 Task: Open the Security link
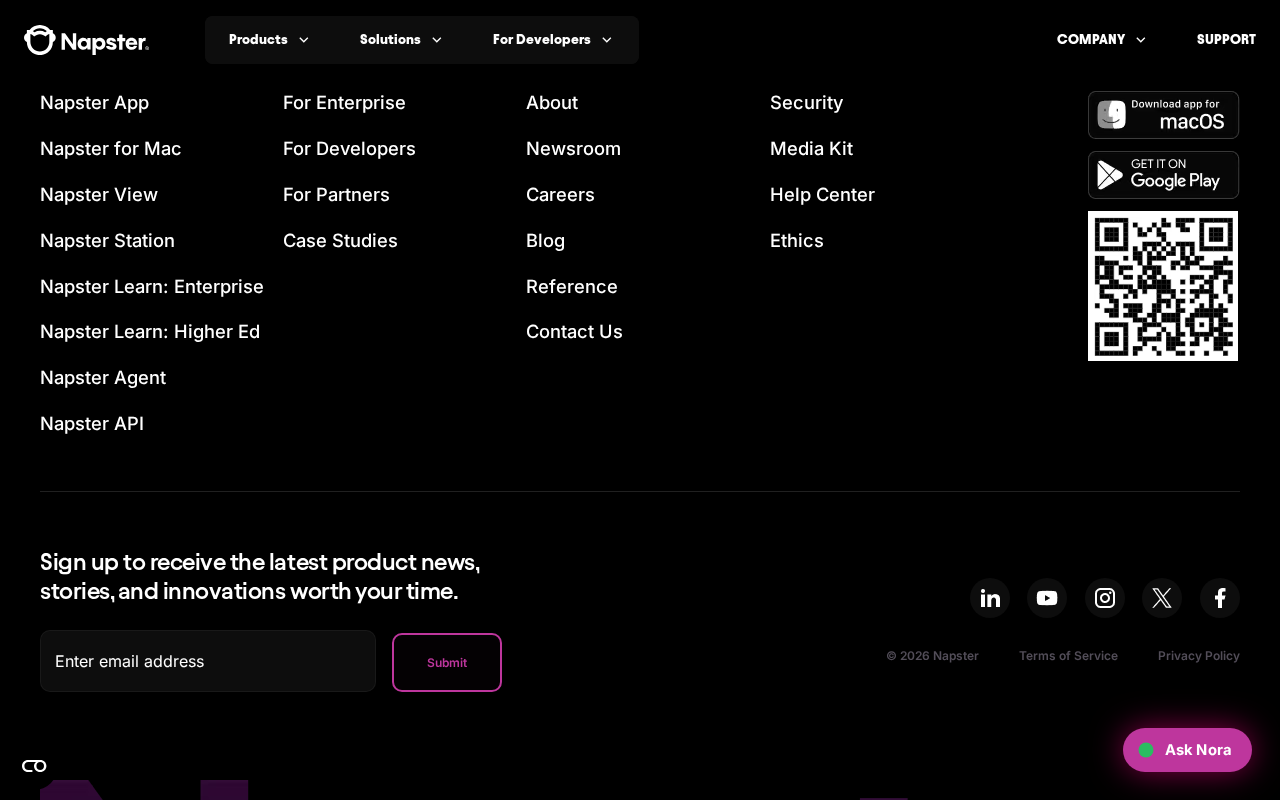pyautogui.click(x=806, y=103)
